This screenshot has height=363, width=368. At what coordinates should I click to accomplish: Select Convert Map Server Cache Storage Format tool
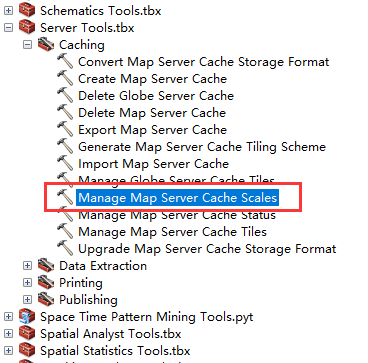click(x=204, y=62)
